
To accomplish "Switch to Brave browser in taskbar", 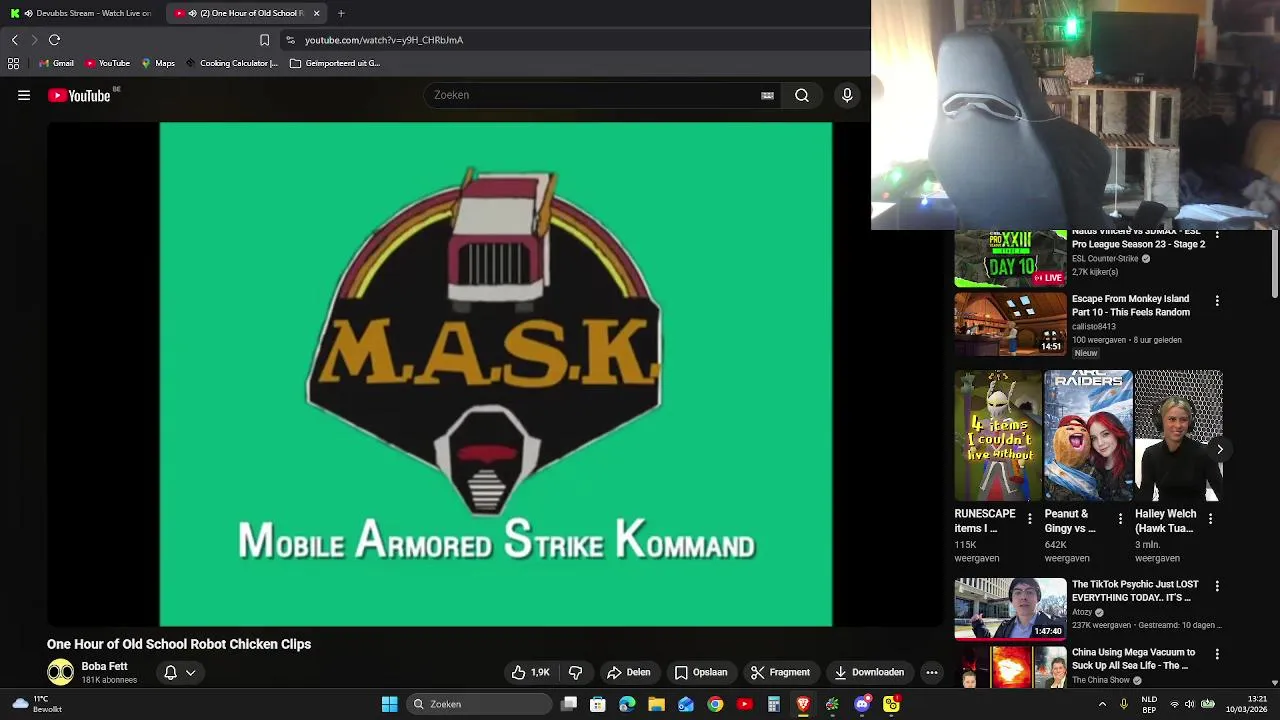I will [803, 704].
